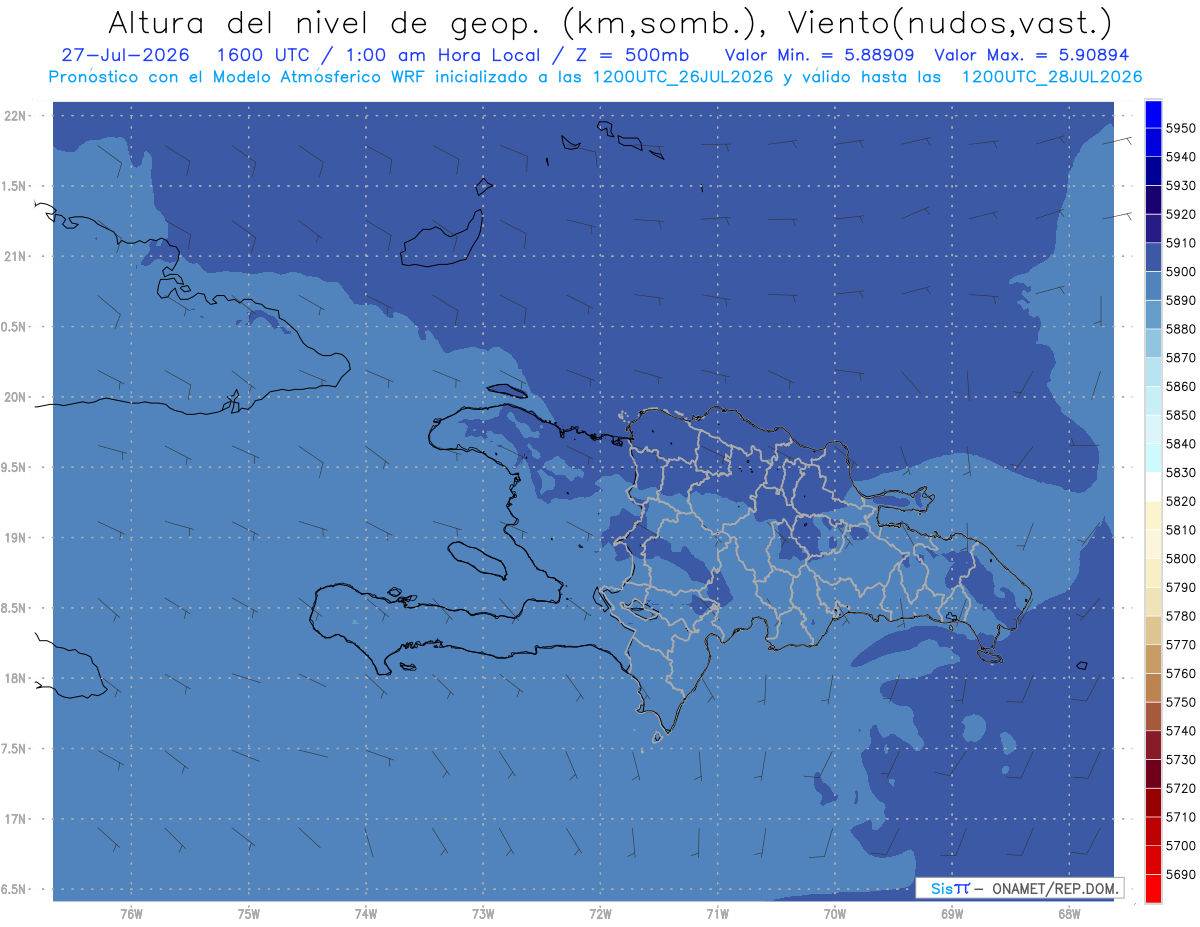The height and width of the screenshot is (927, 1200).
Task: Click the 76W longitude axis label
Action: point(131,913)
